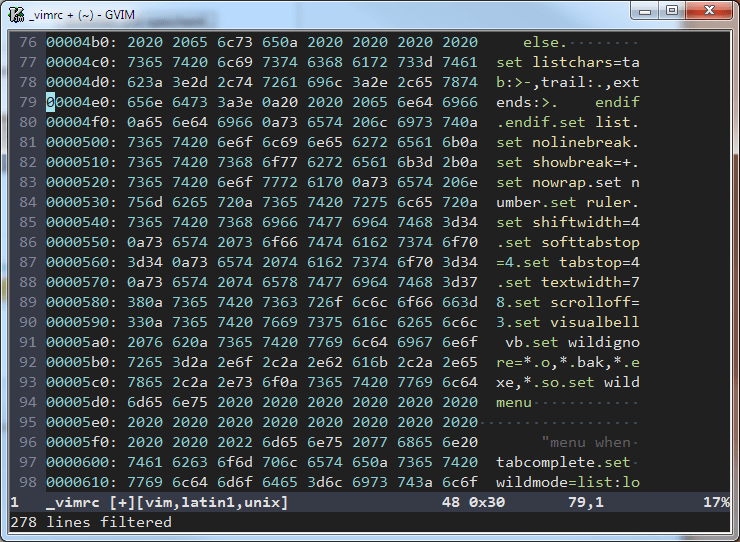This screenshot has width=740, height=542.
Task: Click the [vim,latin1,unix] status line entry
Action: pyautogui.click(x=212, y=502)
